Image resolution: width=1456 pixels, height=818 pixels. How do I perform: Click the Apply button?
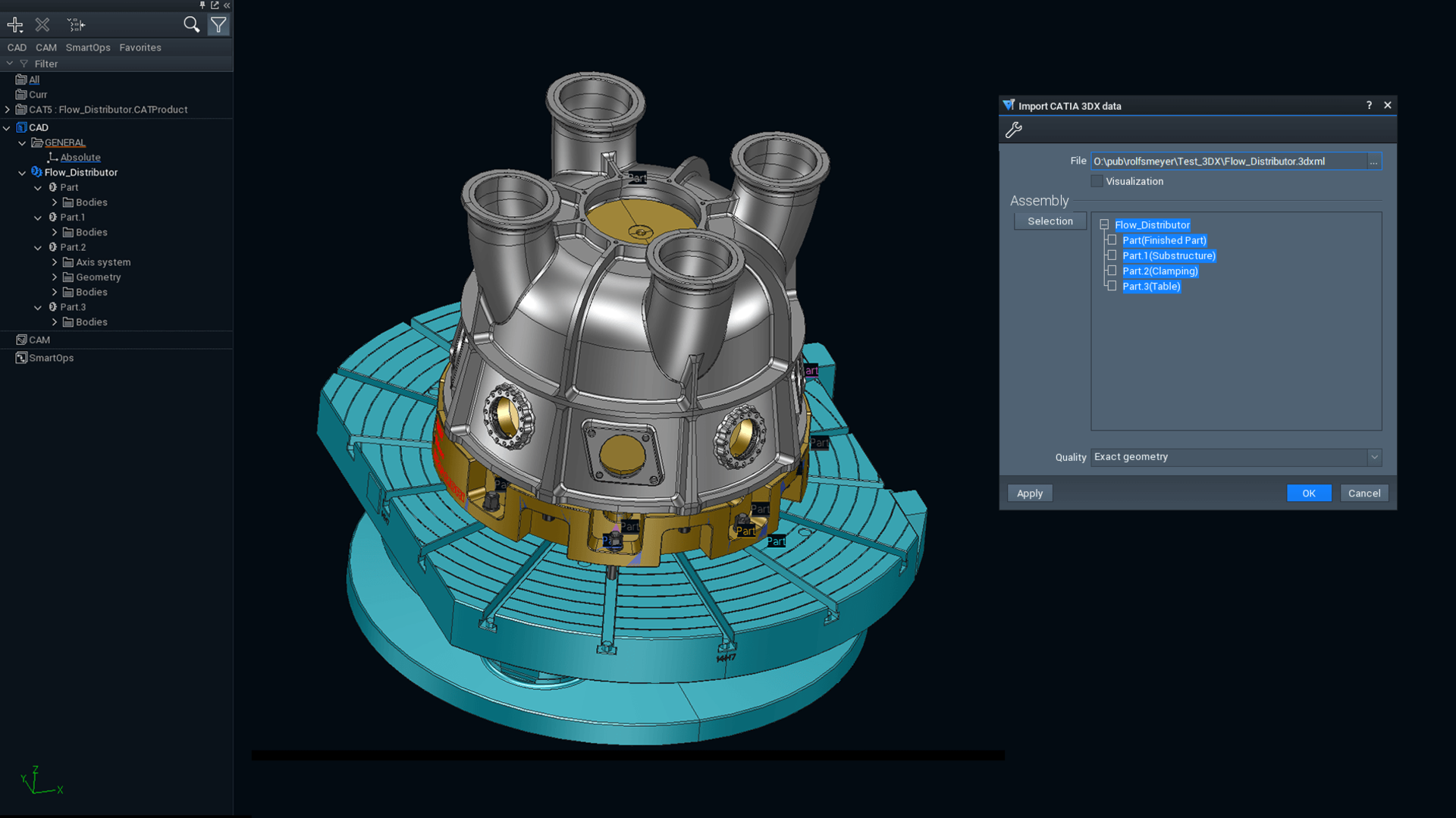1030,494
